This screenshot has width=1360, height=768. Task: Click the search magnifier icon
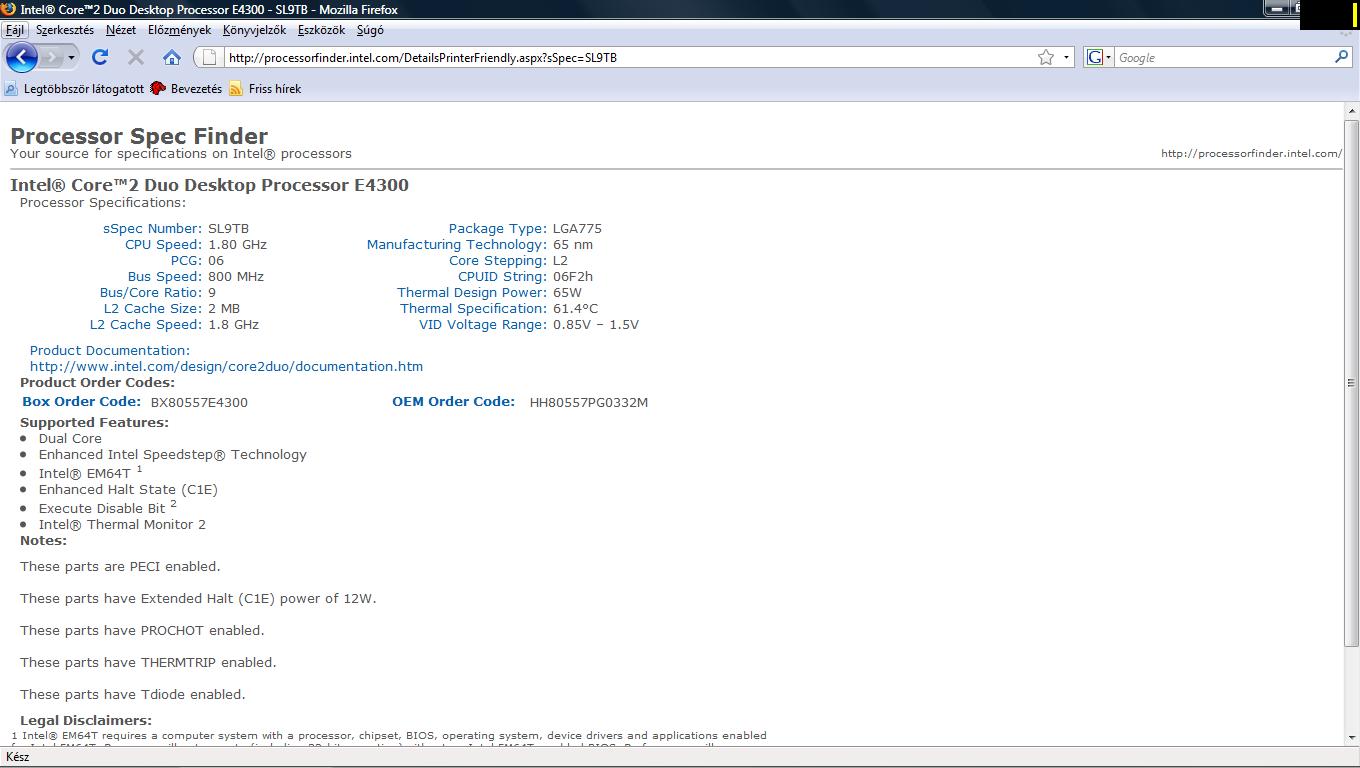pyautogui.click(x=1342, y=57)
